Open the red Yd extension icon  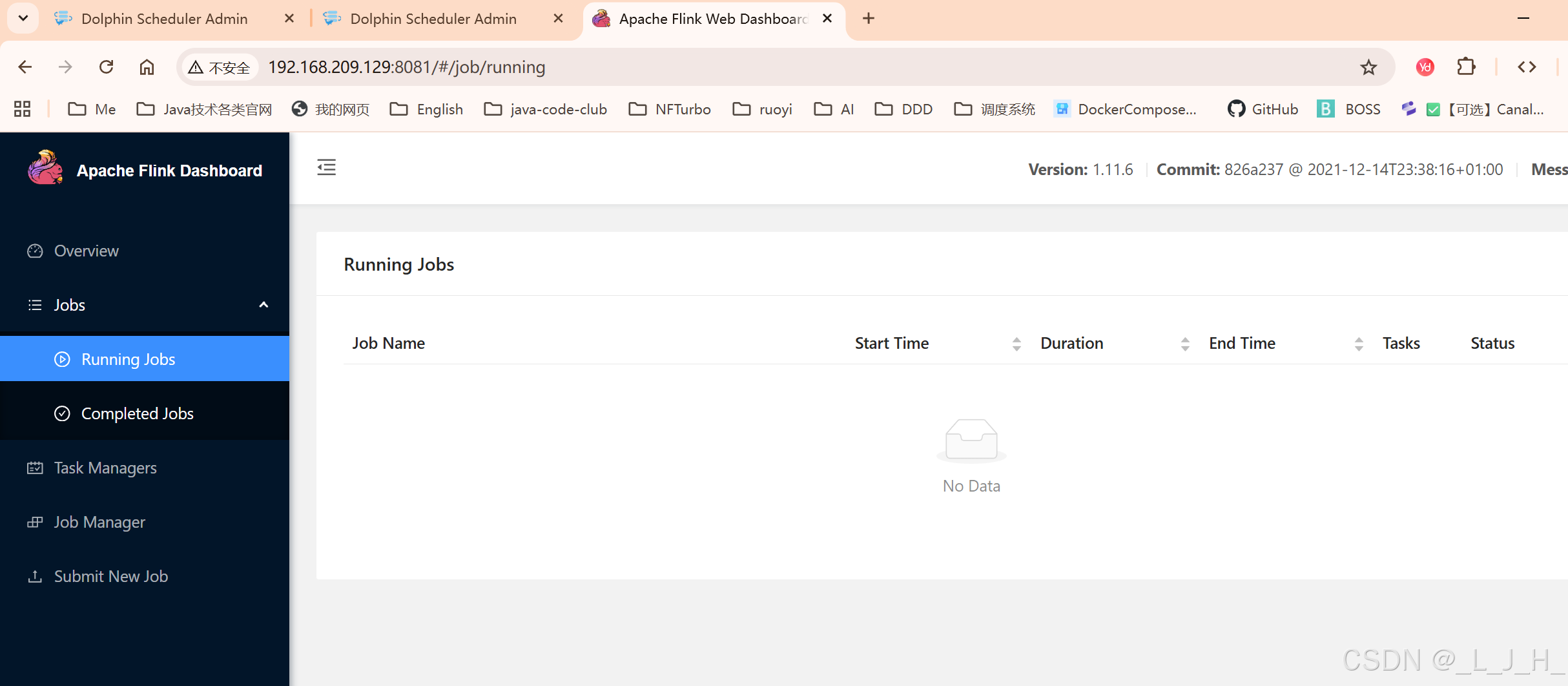point(1425,67)
